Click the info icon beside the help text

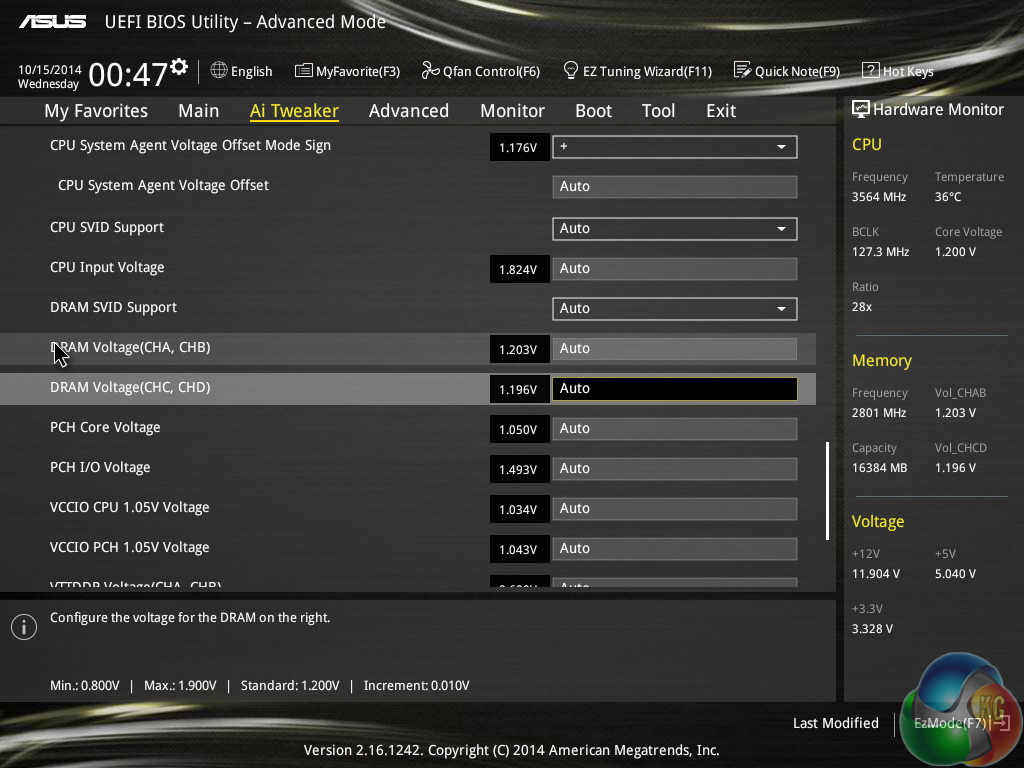[24, 627]
